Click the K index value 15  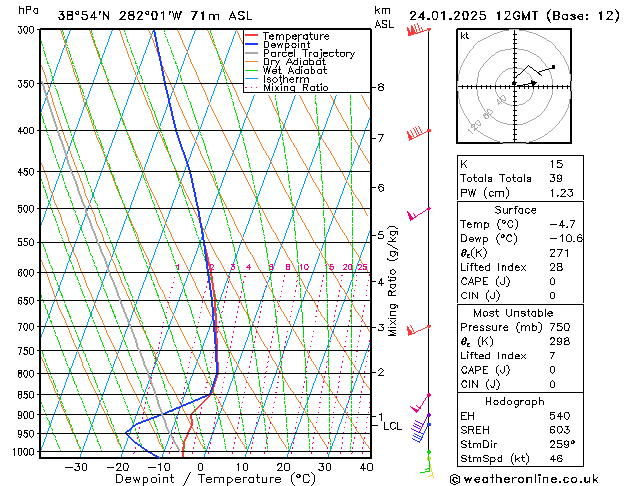click(556, 164)
